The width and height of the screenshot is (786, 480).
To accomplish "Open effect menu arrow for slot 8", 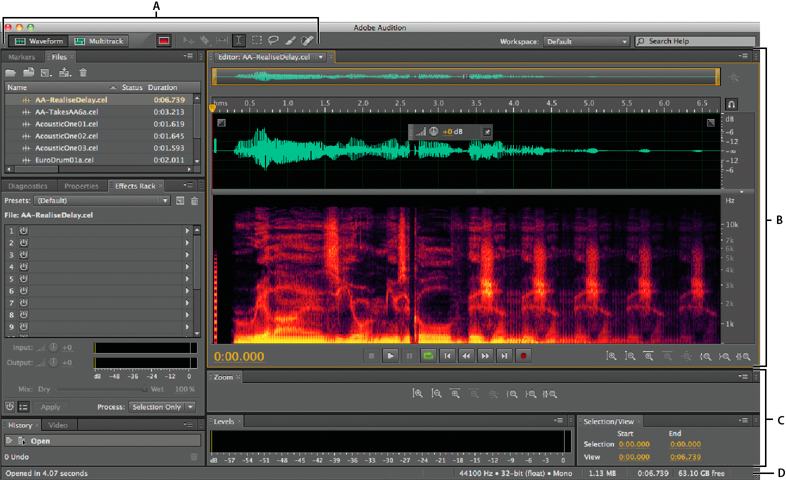I will (x=187, y=315).
